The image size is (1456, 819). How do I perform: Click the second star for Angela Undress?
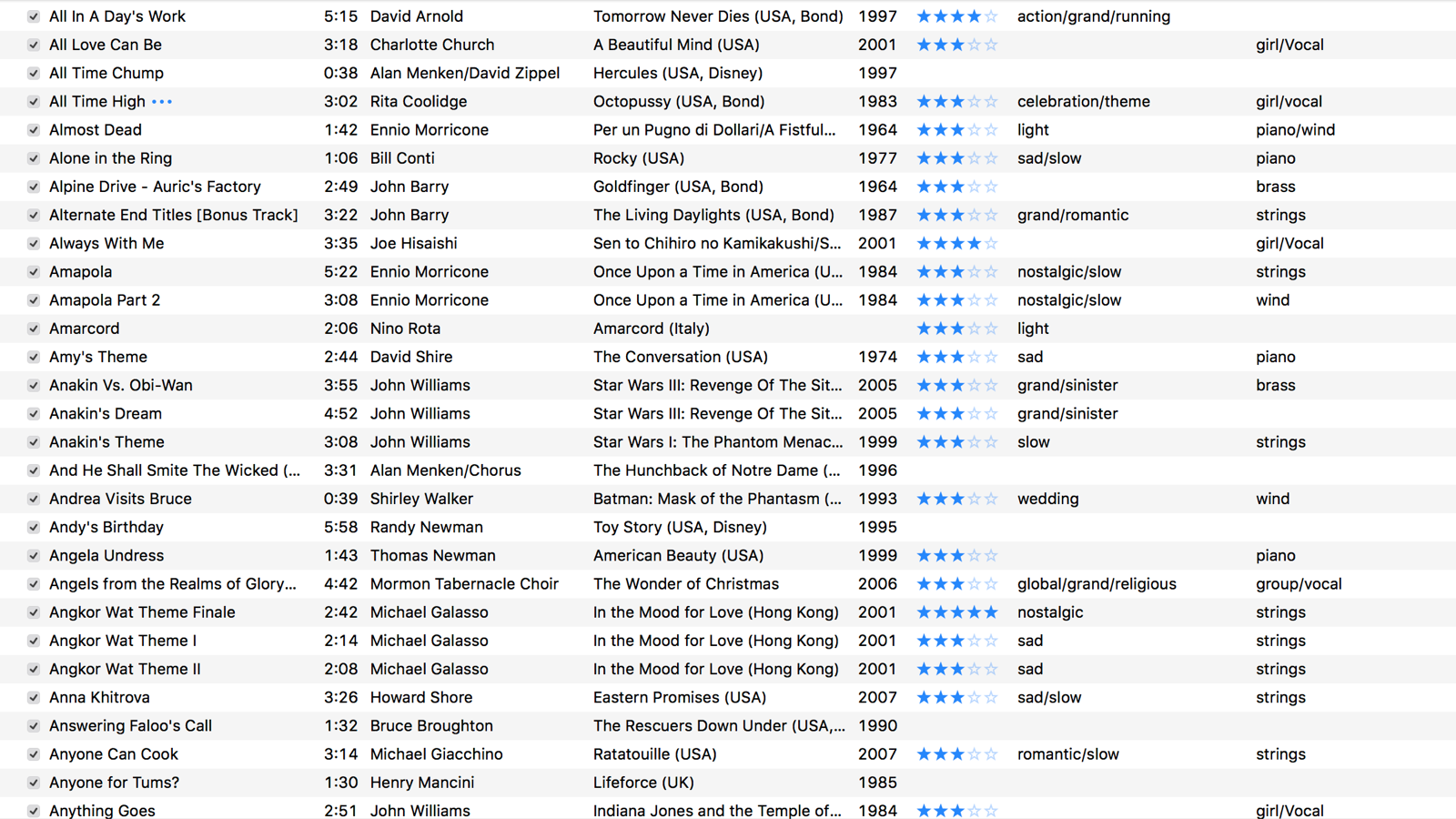[x=940, y=556]
